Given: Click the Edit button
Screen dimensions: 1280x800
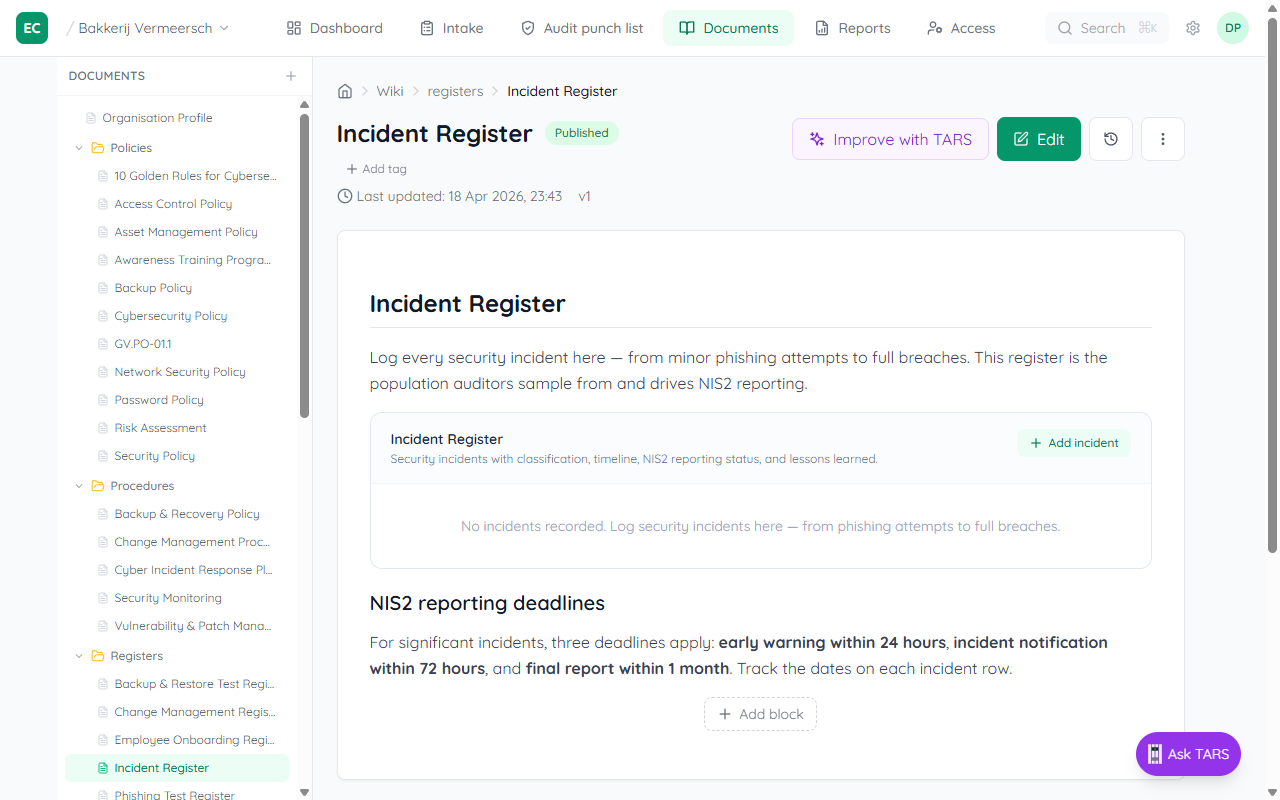Looking at the screenshot, I should coord(1038,138).
